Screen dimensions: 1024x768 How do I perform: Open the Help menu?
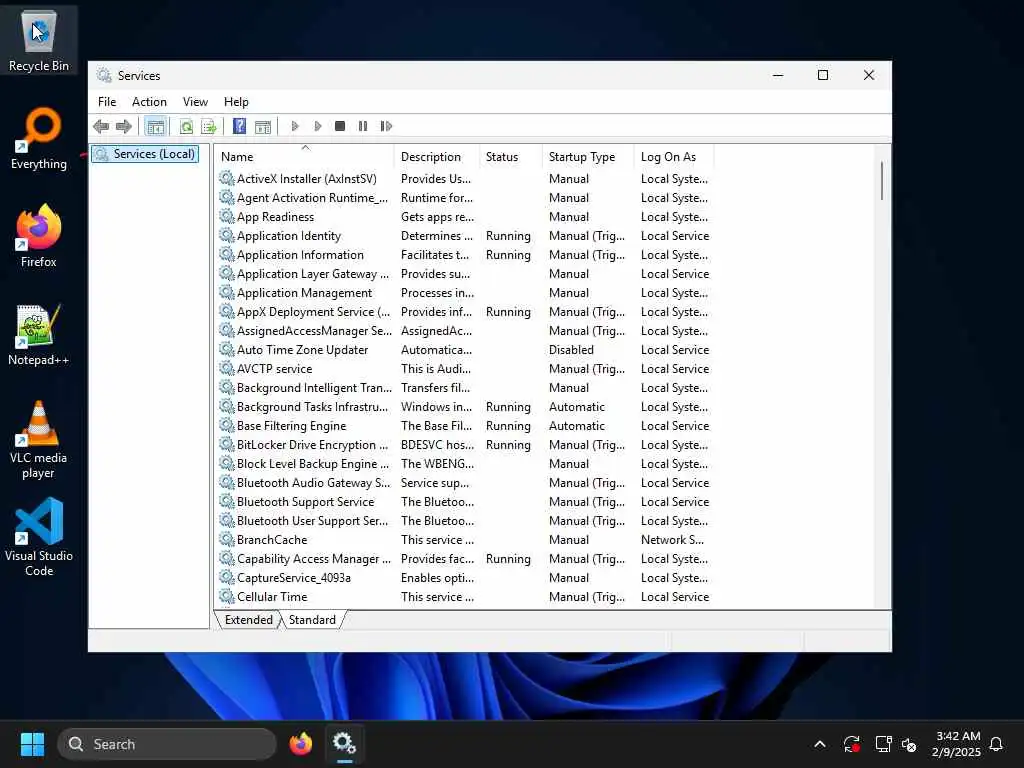click(x=236, y=102)
